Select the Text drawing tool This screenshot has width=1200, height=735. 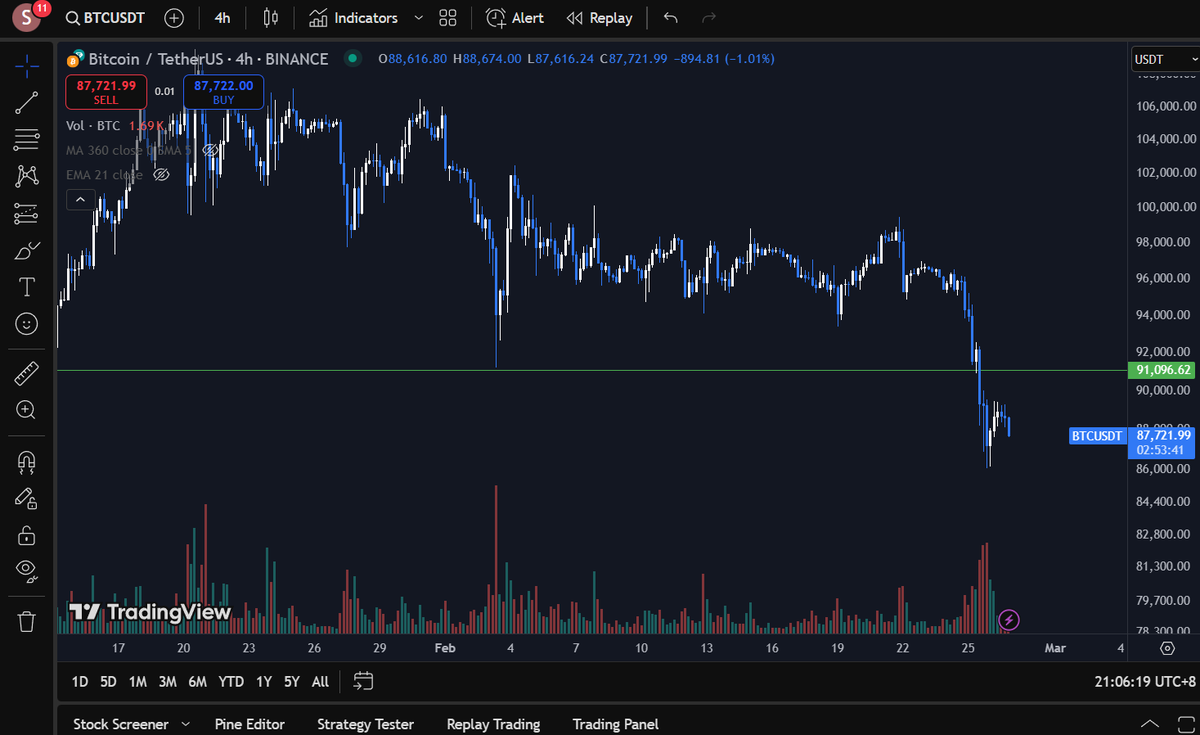click(26, 287)
